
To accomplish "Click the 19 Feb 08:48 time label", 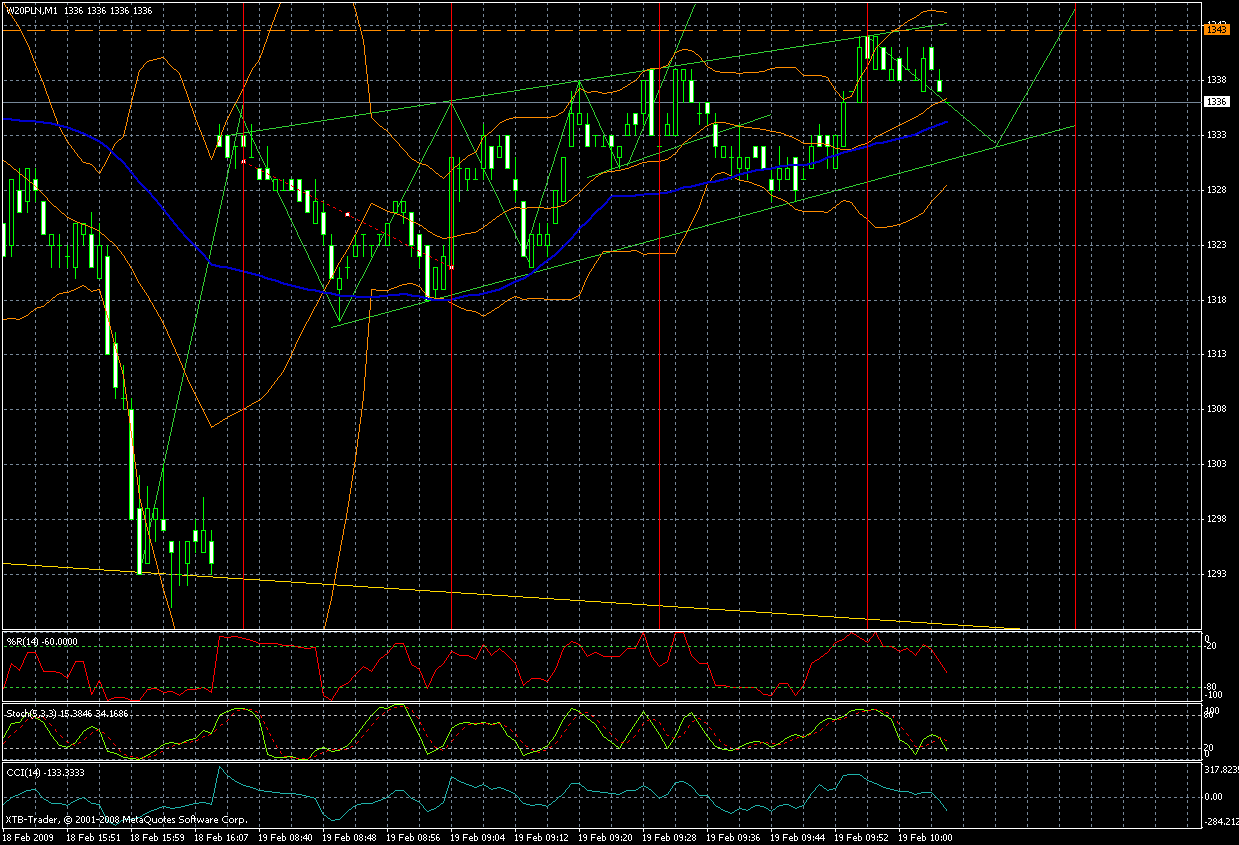I will 351,837.
